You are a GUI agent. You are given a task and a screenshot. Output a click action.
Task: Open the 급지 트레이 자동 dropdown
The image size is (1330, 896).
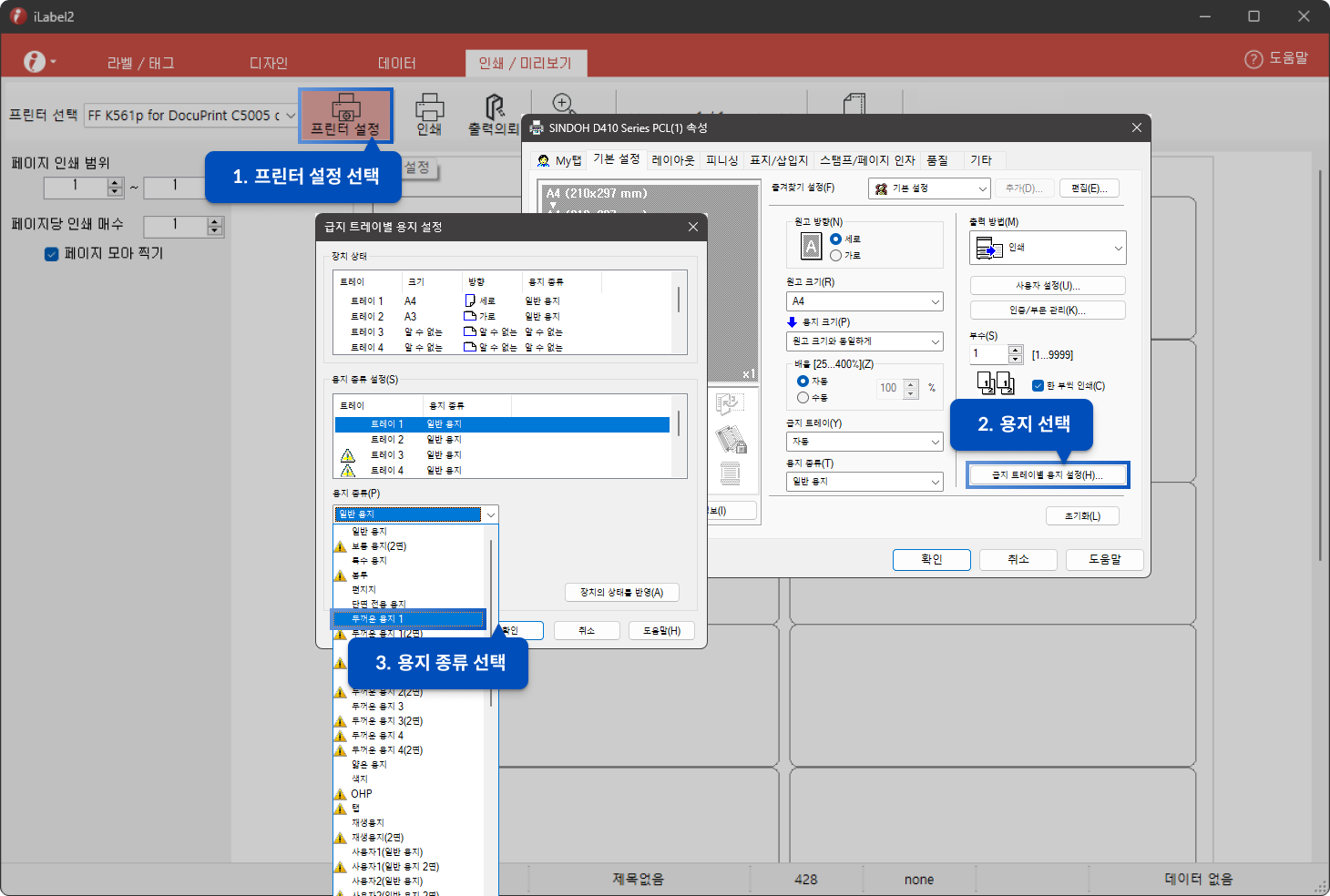click(x=864, y=442)
